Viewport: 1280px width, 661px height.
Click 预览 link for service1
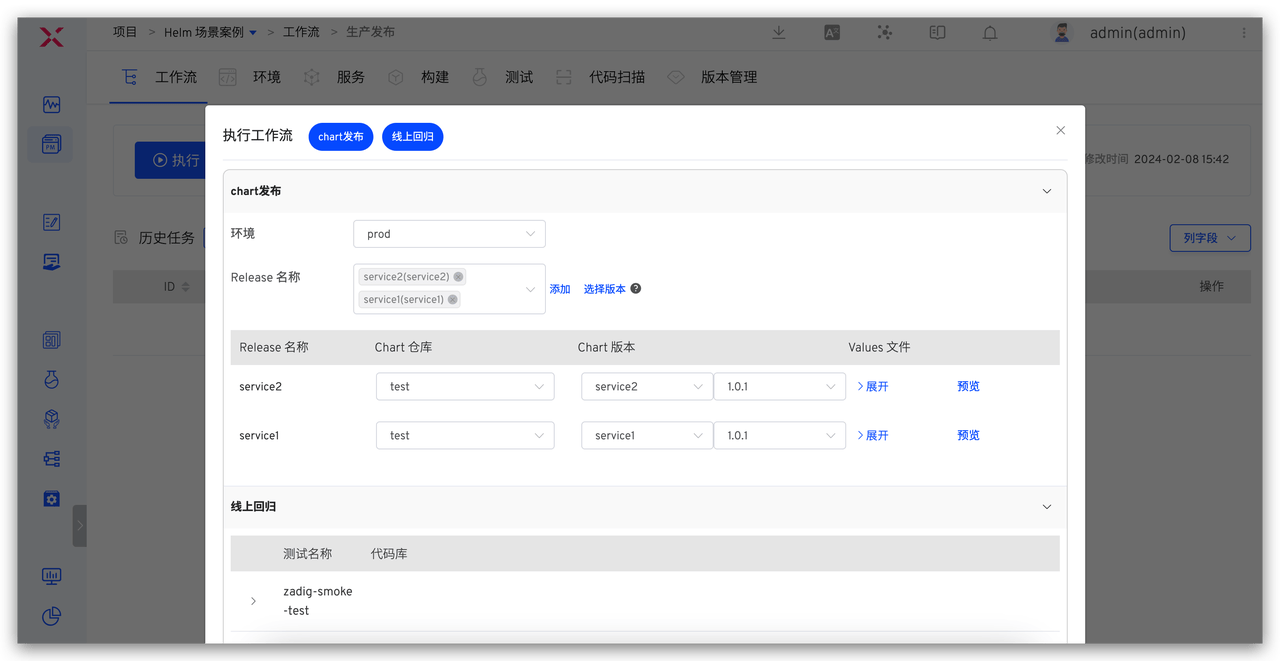pyautogui.click(x=968, y=436)
